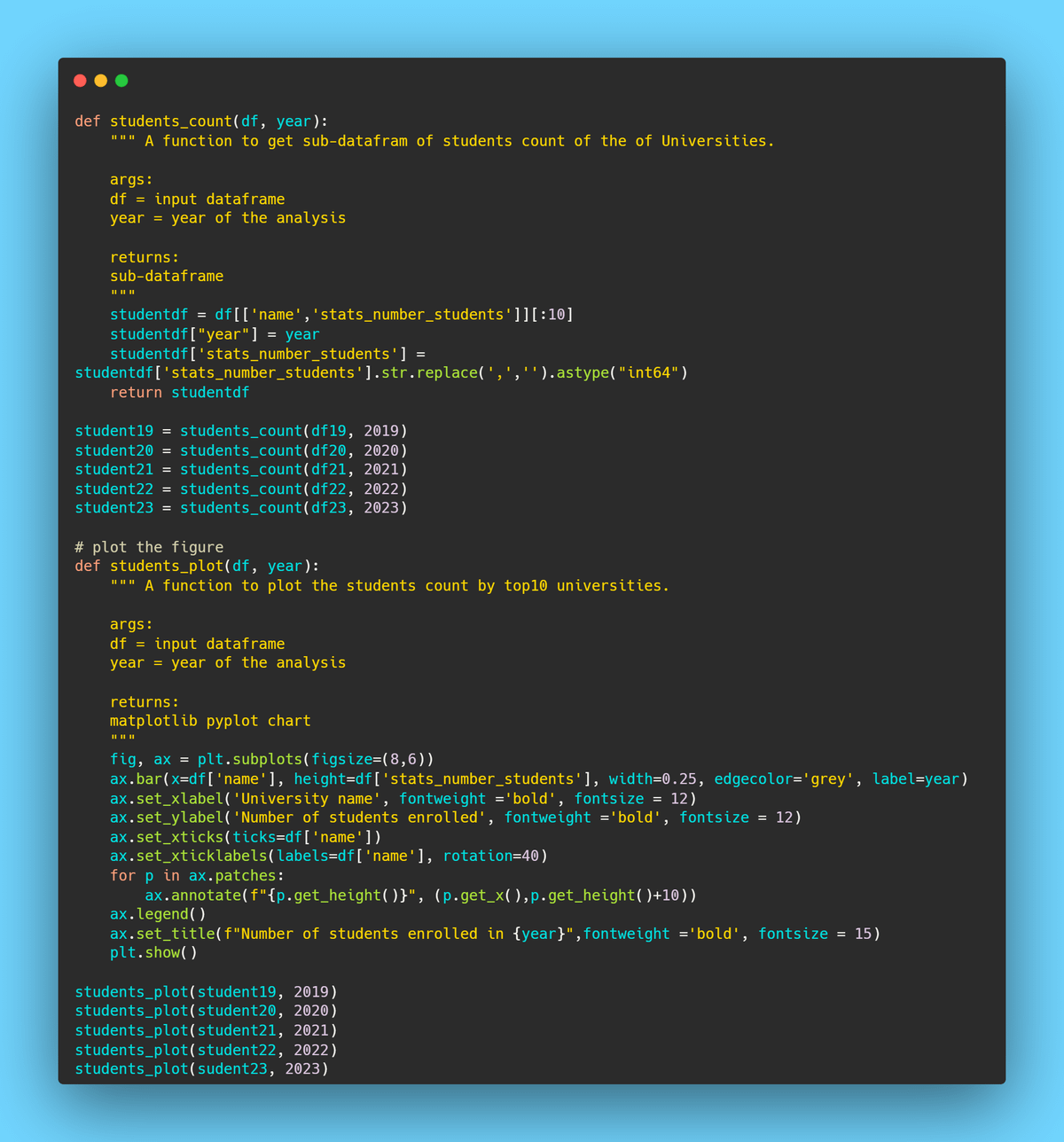Click the ax.set_title line
The width and height of the screenshot is (1064, 1142).
(x=495, y=934)
